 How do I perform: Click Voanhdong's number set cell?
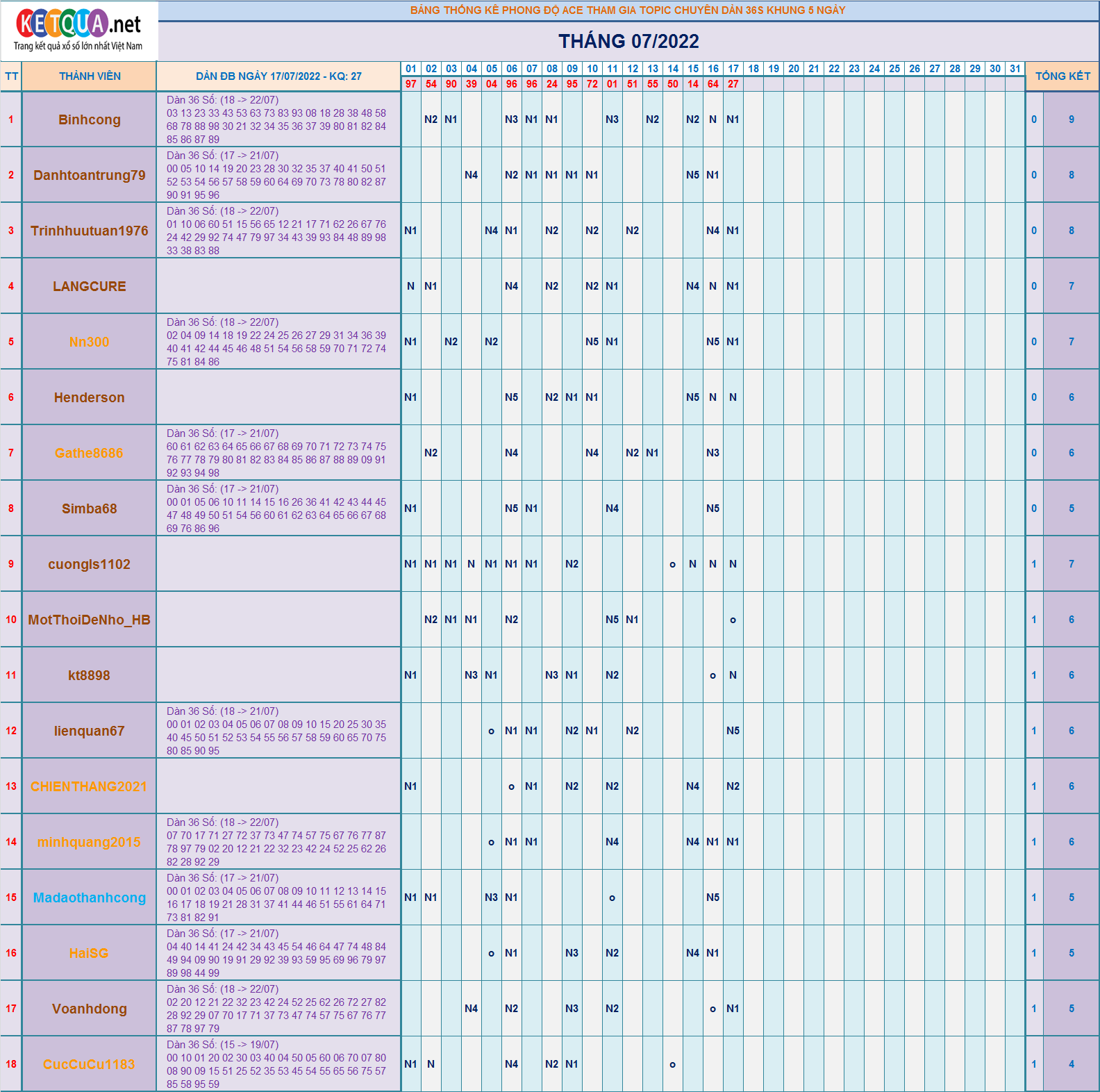pyautogui.click(x=278, y=1009)
